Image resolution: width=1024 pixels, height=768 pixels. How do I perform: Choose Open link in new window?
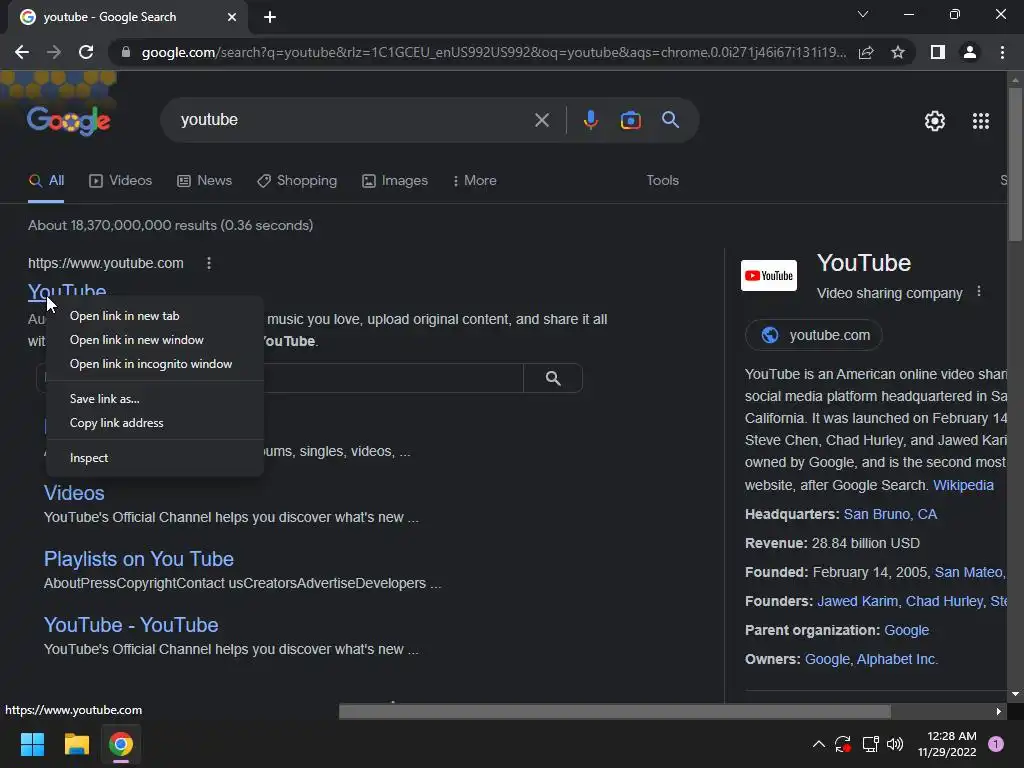point(155,340)
